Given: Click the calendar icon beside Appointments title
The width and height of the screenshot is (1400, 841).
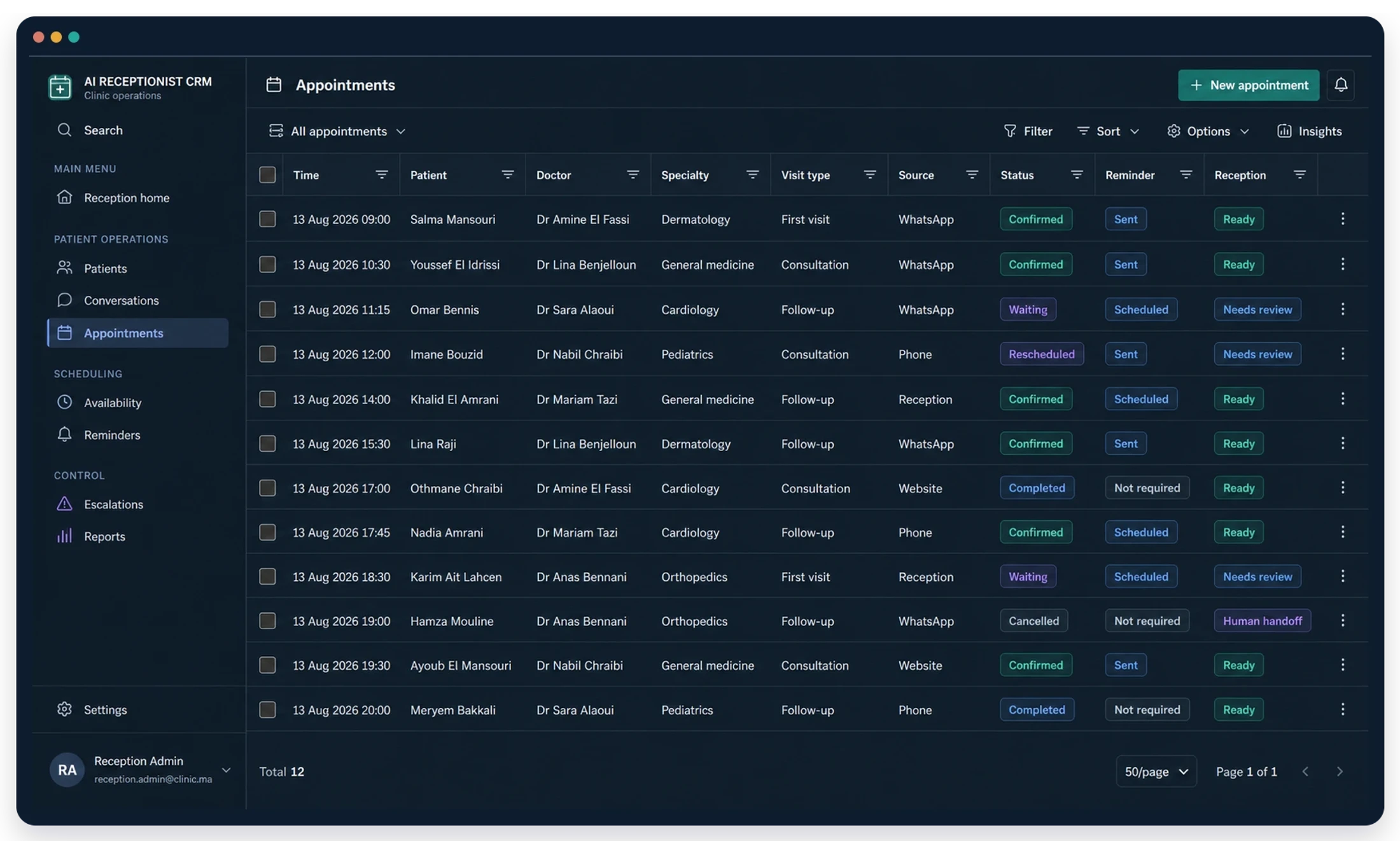Looking at the screenshot, I should pyautogui.click(x=274, y=85).
